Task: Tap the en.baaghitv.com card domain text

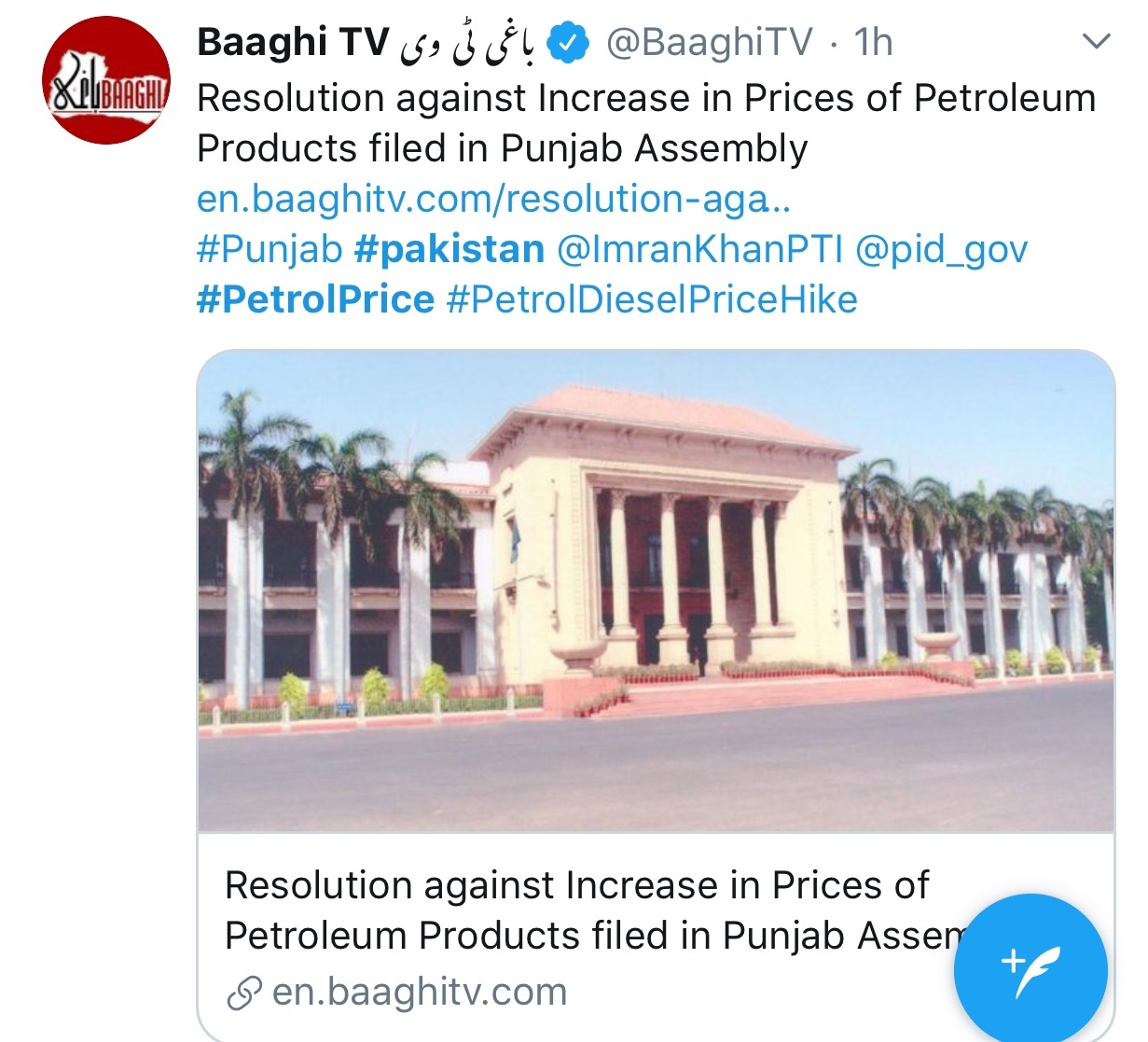Action: click(x=420, y=993)
